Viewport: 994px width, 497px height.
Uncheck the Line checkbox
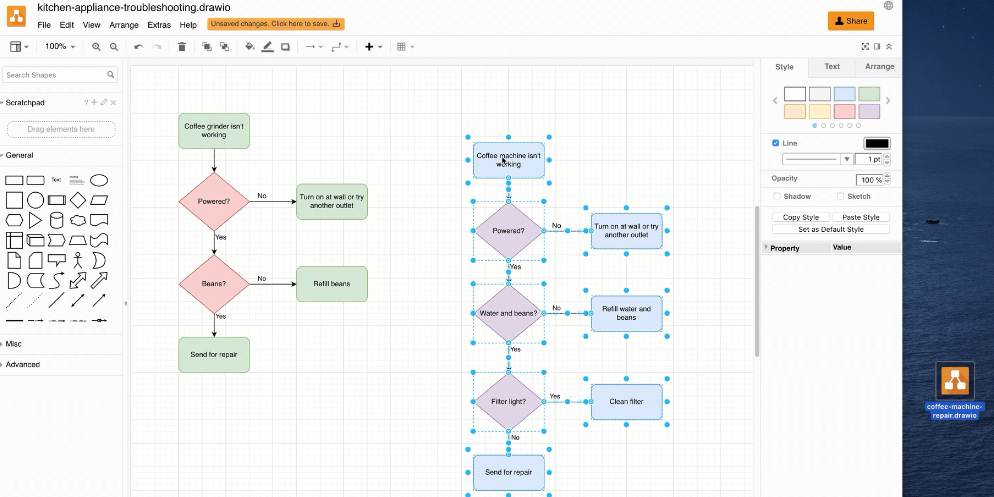(x=776, y=143)
